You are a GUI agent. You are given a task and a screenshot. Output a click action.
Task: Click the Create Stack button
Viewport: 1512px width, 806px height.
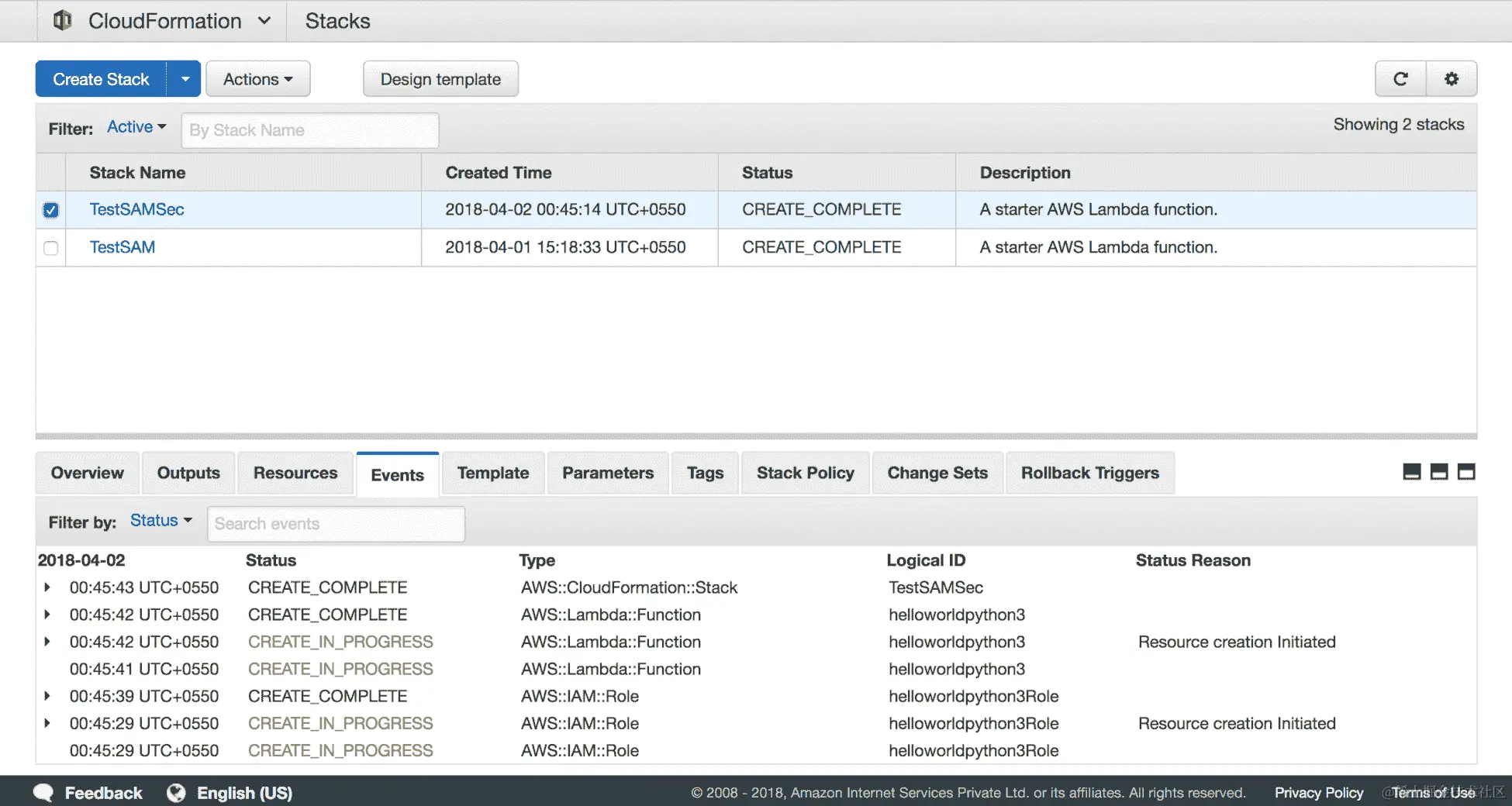(101, 79)
